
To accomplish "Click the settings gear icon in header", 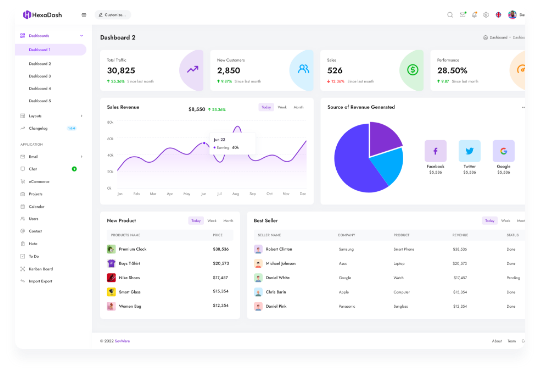I will pos(486,15).
